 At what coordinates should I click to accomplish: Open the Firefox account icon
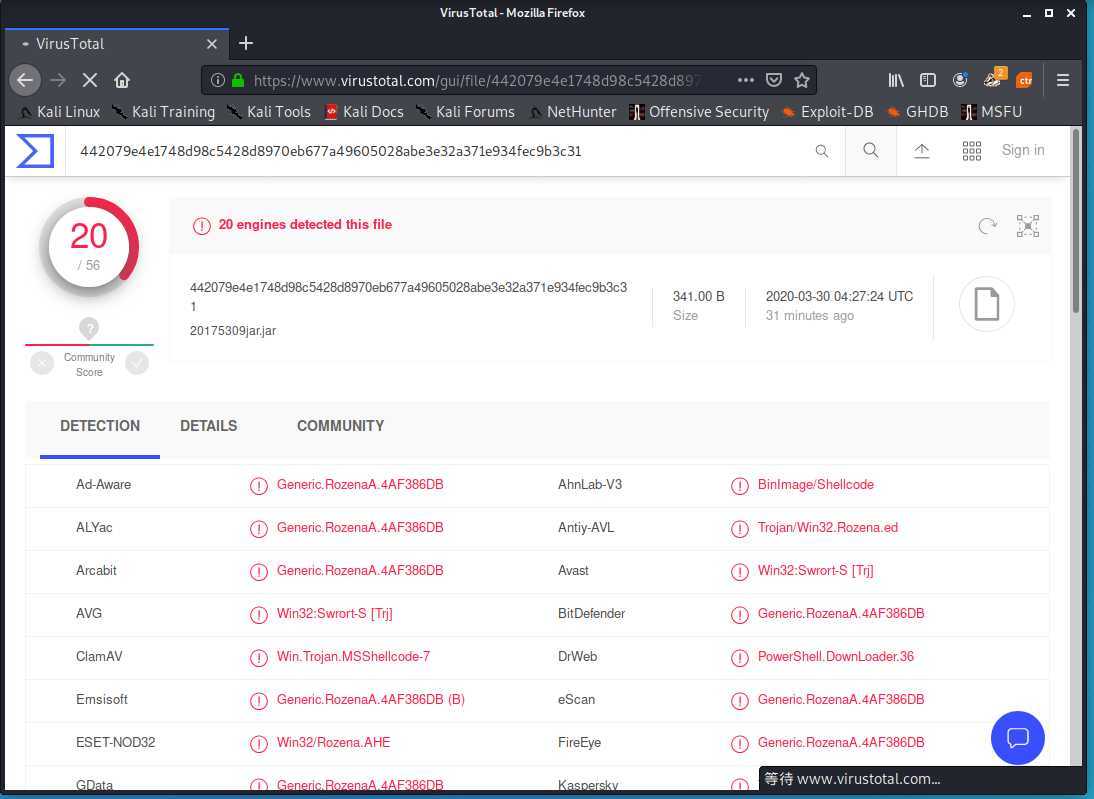pos(960,80)
